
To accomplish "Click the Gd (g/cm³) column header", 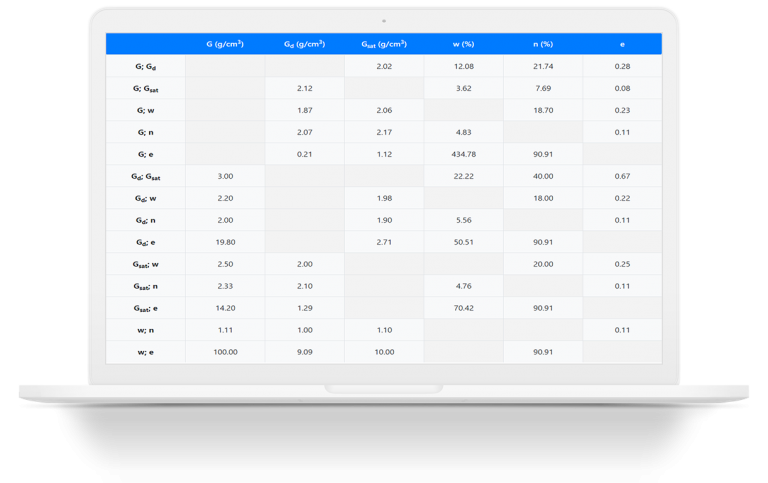I will pyautogui.click(x=304, y=44).
